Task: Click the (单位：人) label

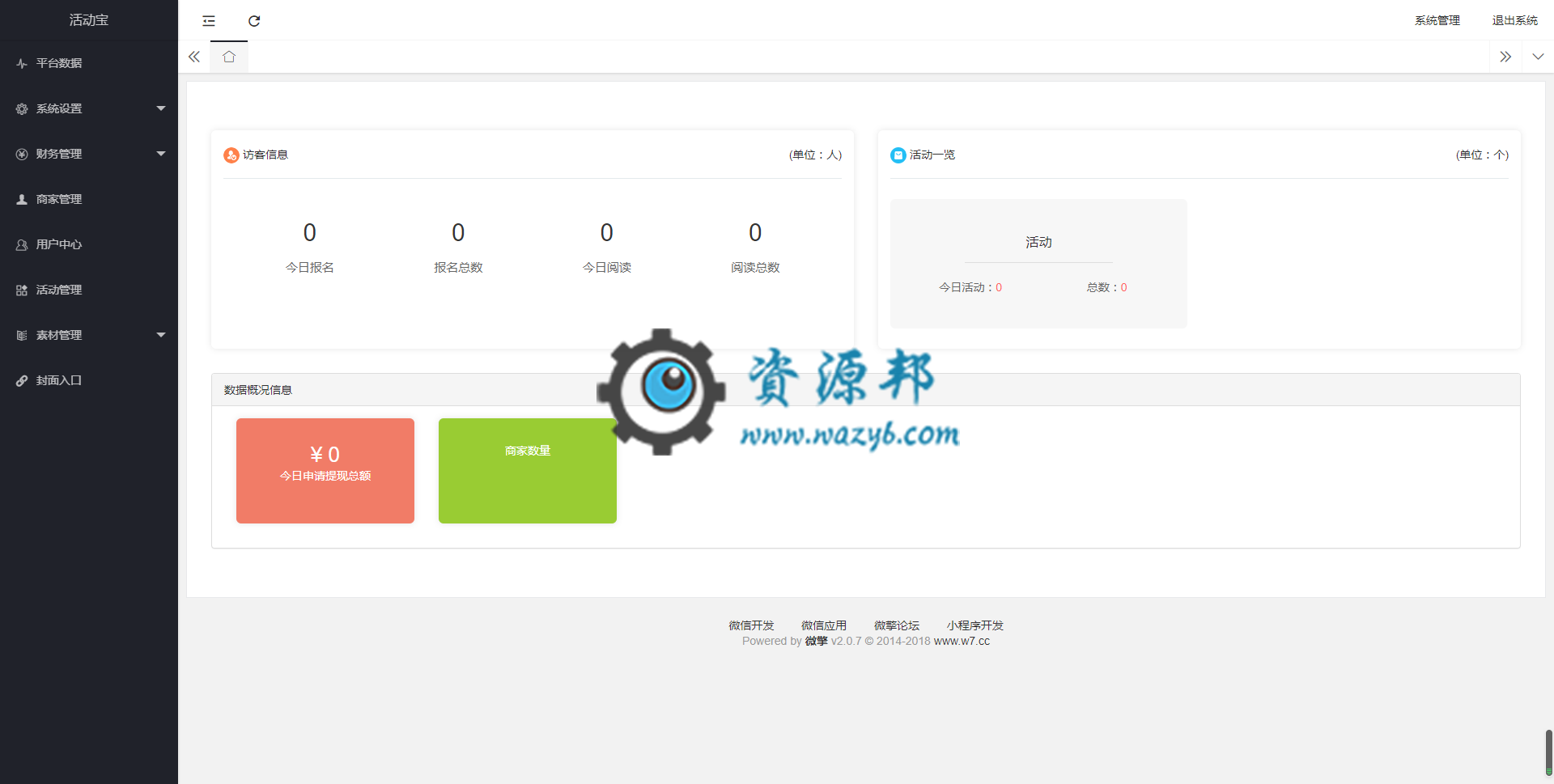Action: 815,155
